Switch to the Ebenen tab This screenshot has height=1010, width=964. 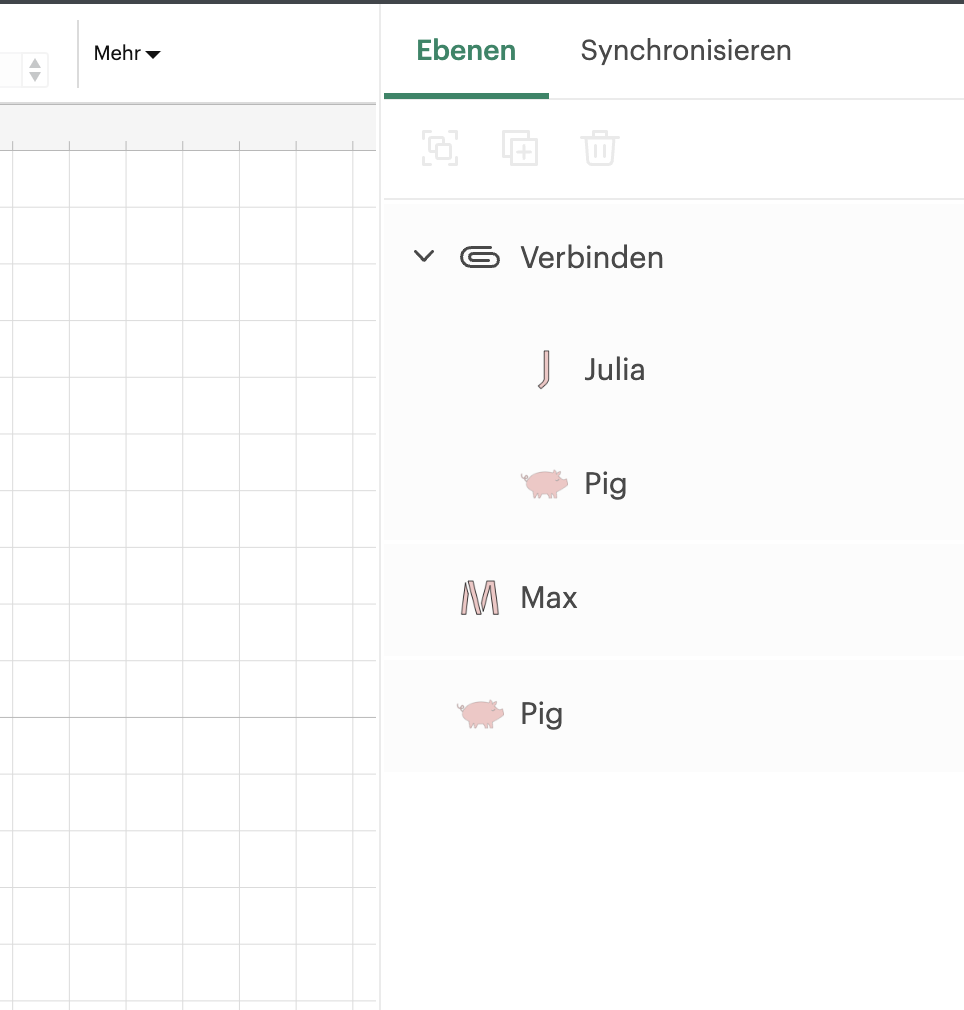pyautogui.click(x=466, y=51)
